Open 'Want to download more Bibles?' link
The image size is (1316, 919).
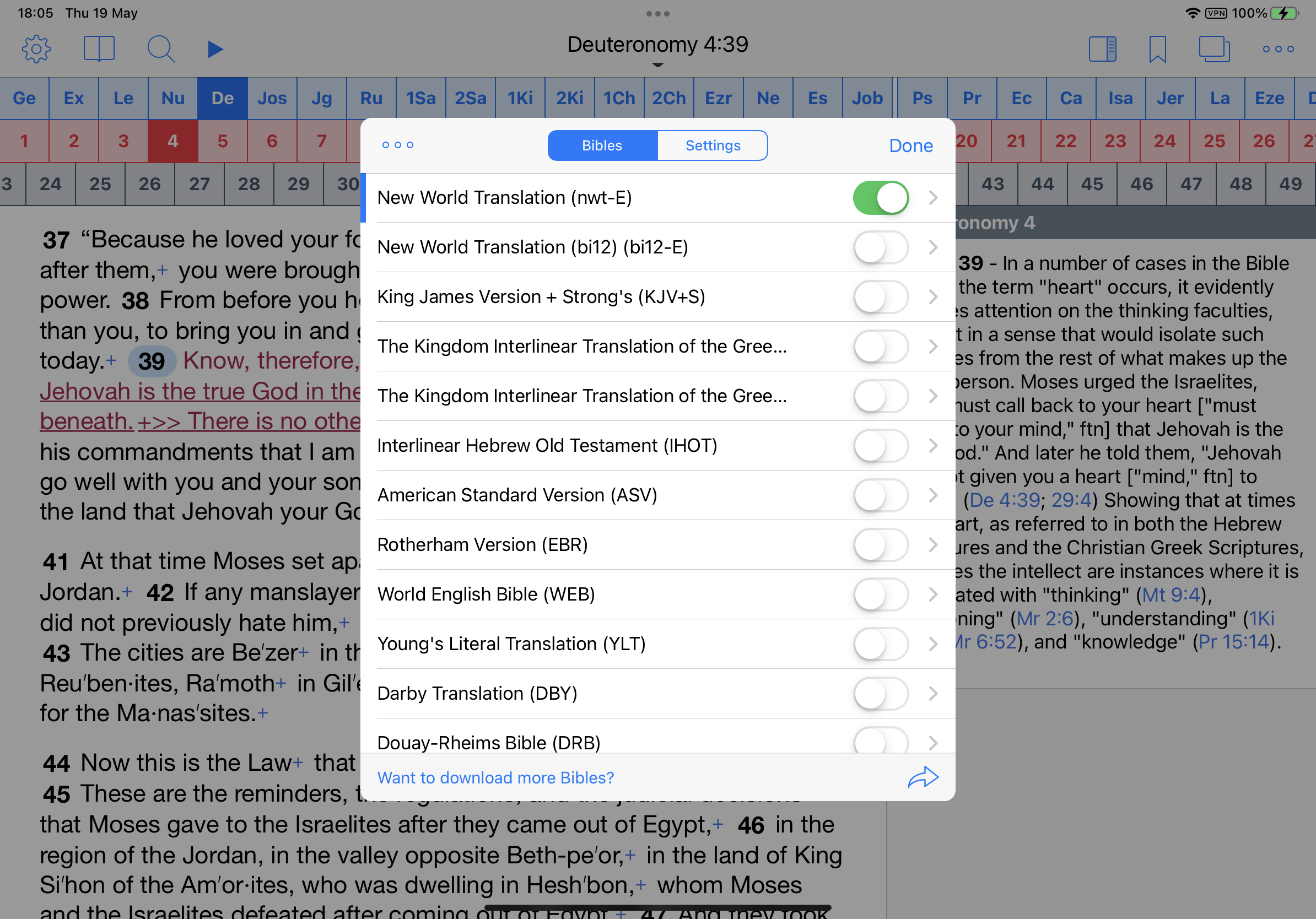495,777
